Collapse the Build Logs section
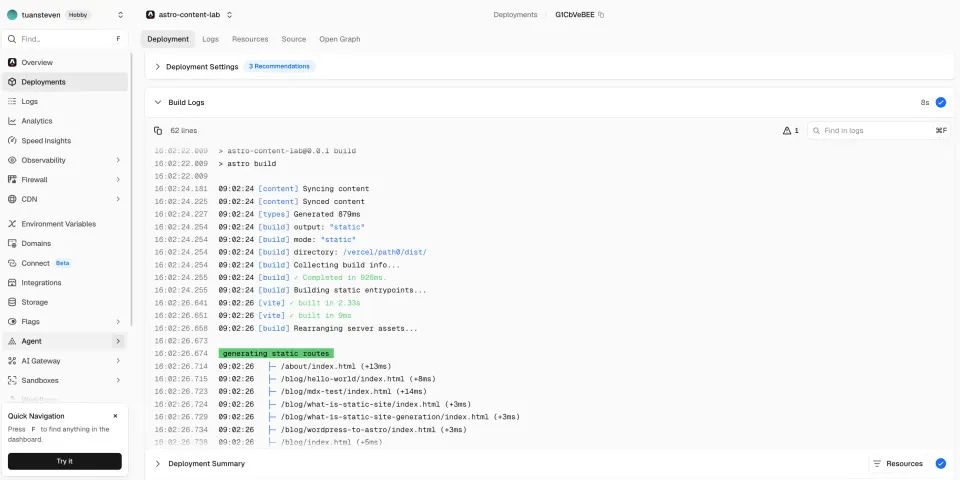 pos(157,102)
